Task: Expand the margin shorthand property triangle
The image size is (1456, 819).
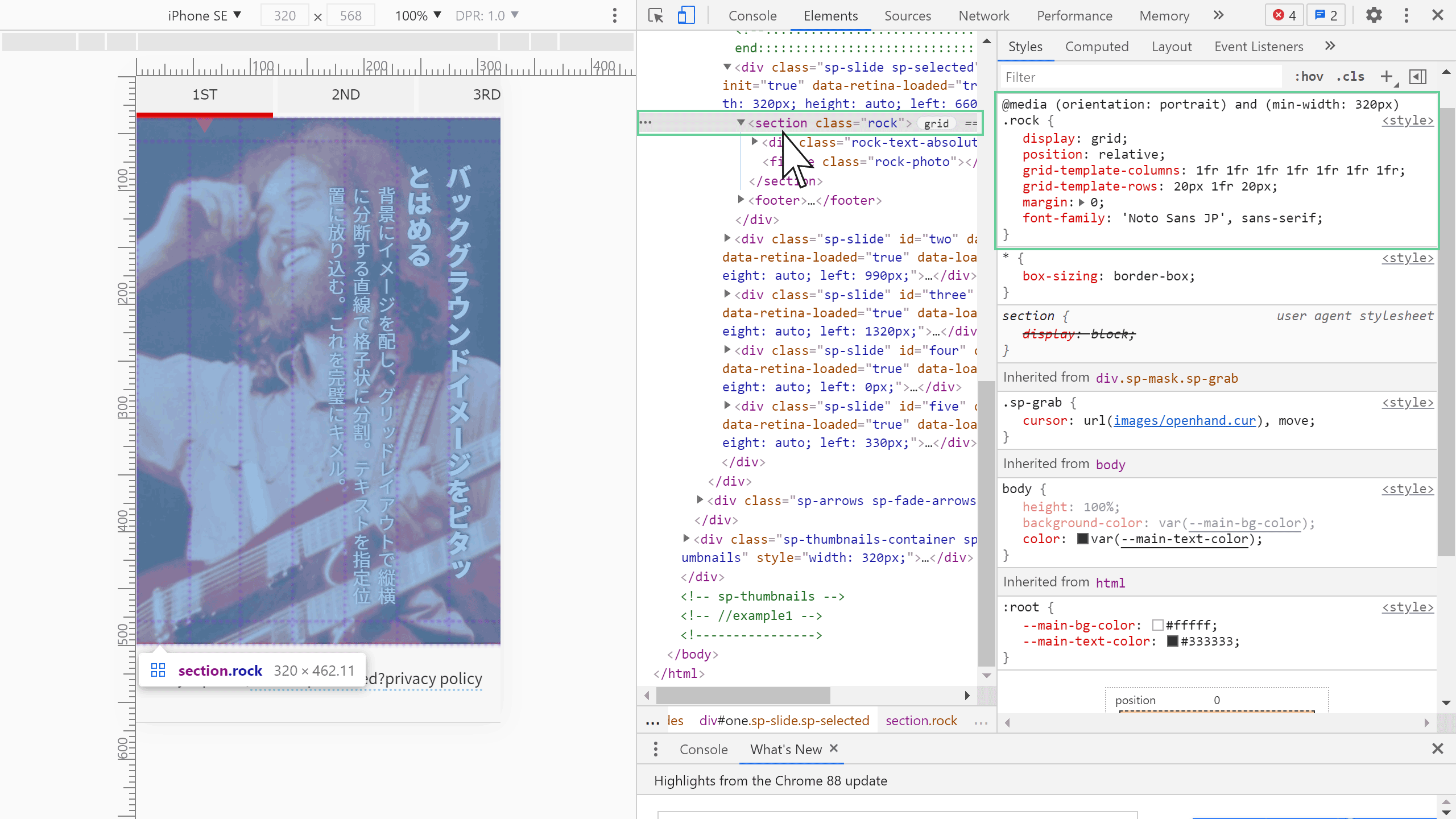Action: coord(1081,202)
